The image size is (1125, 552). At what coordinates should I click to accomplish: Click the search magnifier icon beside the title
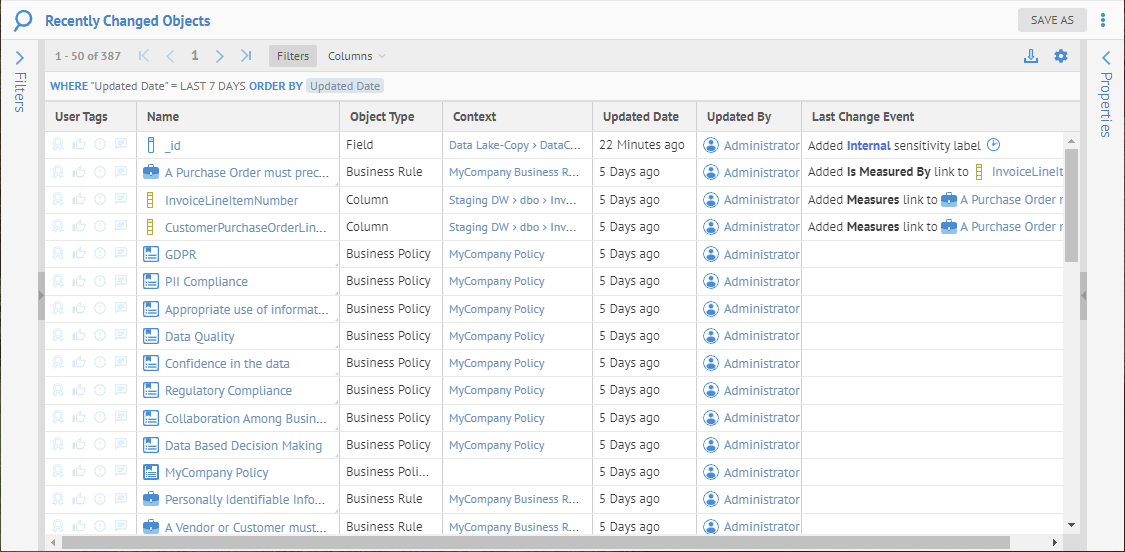click(23, 20)
